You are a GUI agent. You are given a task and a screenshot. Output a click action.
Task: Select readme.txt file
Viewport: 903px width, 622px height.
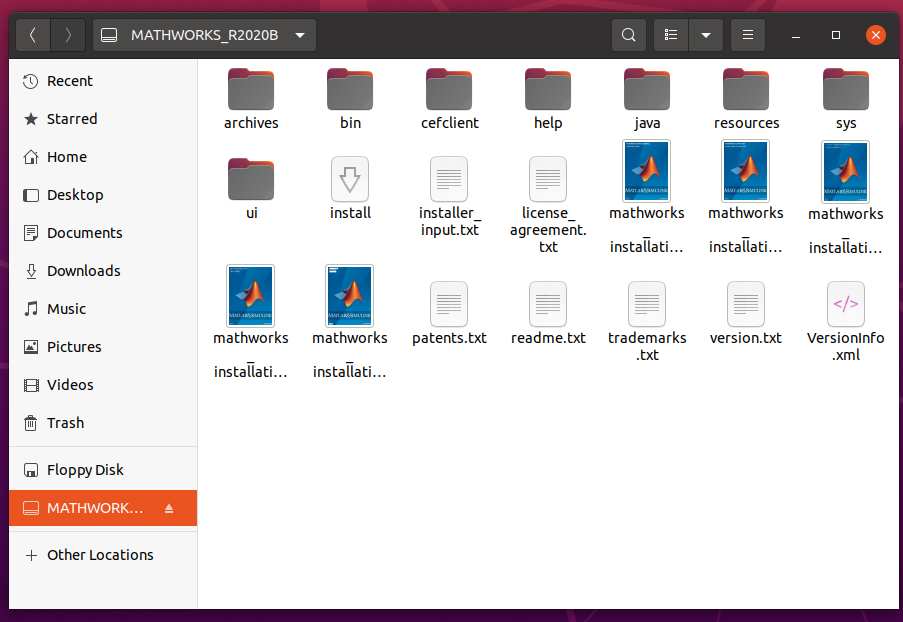(x=548, y=314)
